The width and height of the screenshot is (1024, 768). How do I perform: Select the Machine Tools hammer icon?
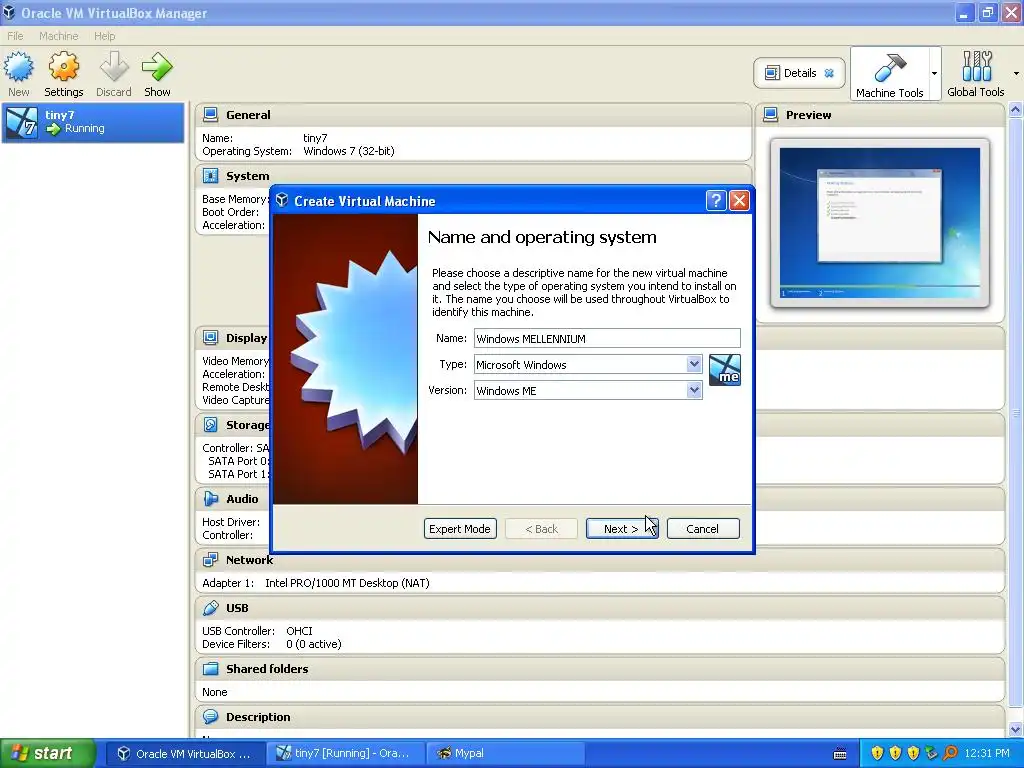click(889, 67)
